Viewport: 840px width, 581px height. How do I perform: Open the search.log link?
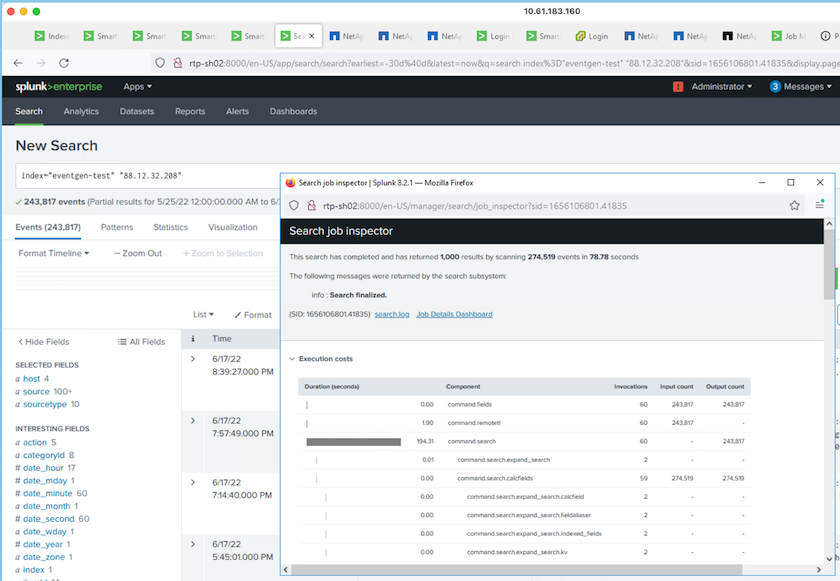[391, 315]
